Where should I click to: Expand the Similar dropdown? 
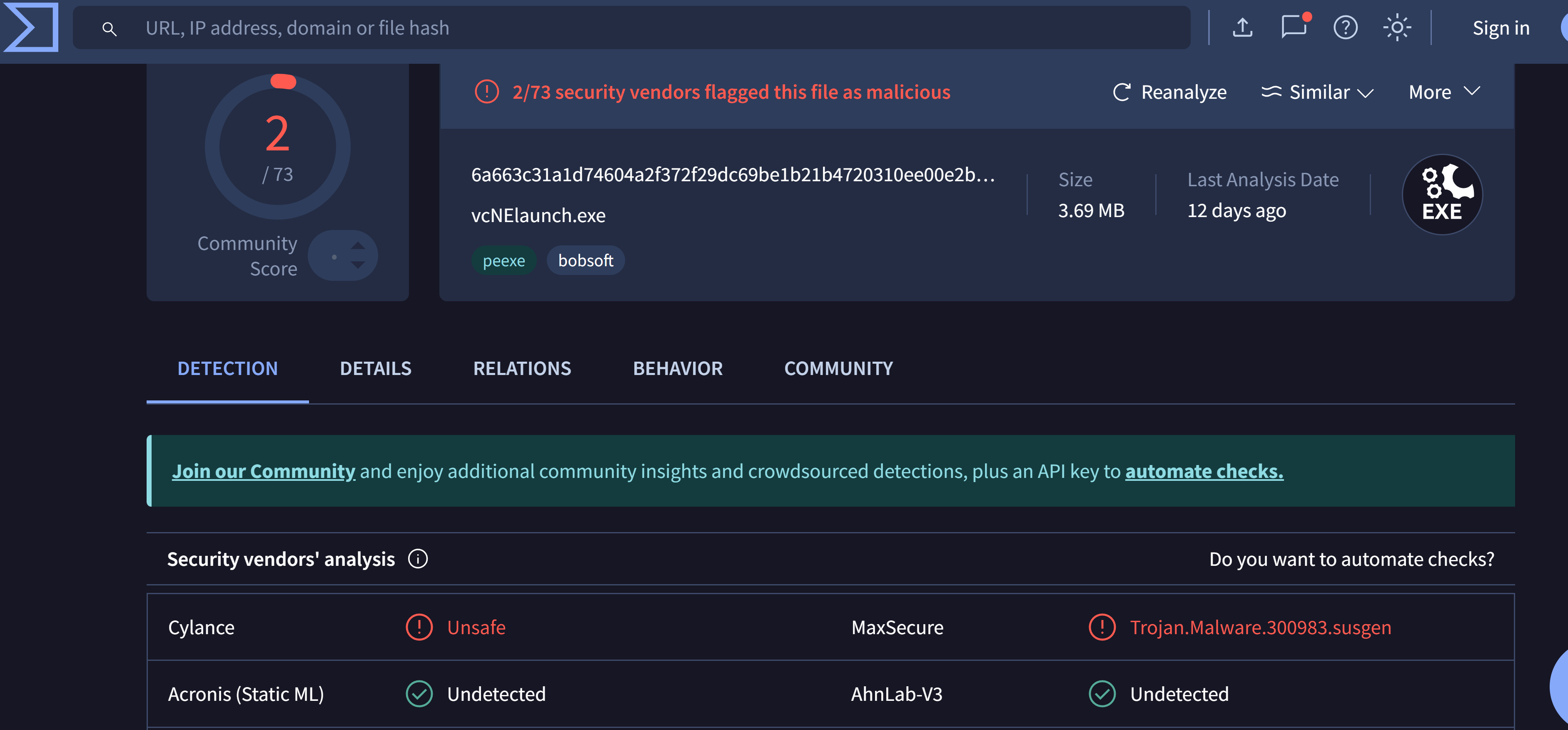[x=1318, y=92]
